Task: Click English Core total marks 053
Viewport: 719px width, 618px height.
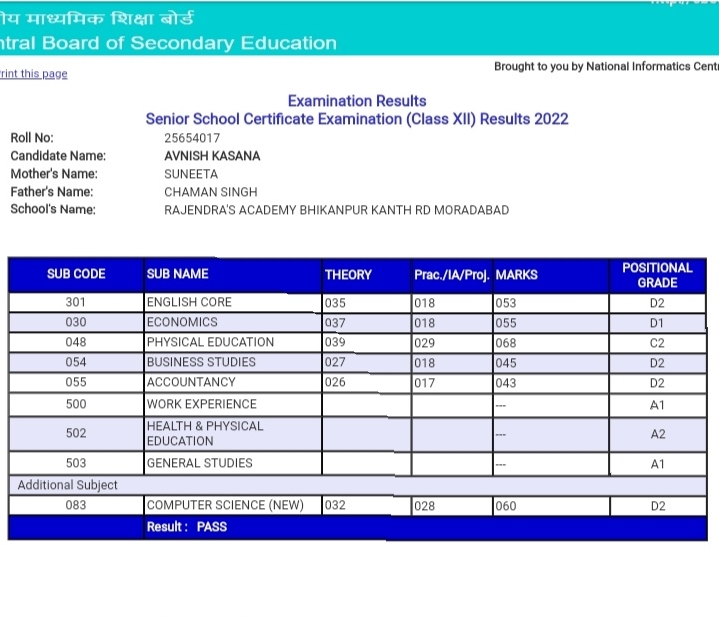Action: [x=551, y=303]
